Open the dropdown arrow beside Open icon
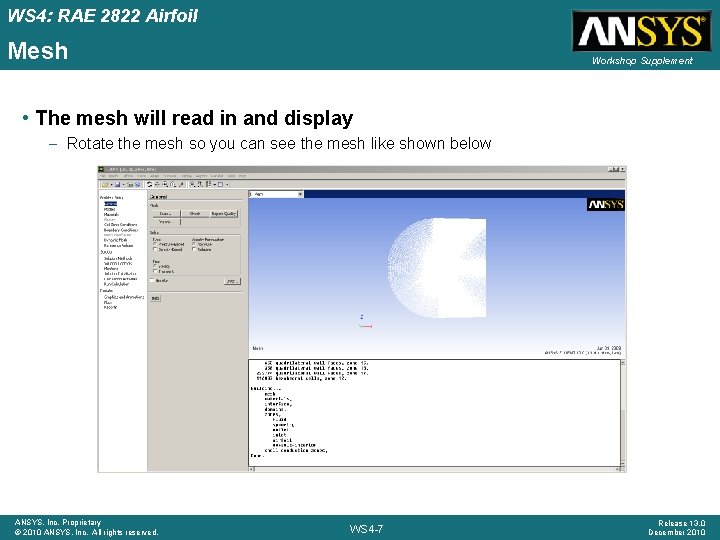This screenshot has width=720, height=540. (112, 185)
